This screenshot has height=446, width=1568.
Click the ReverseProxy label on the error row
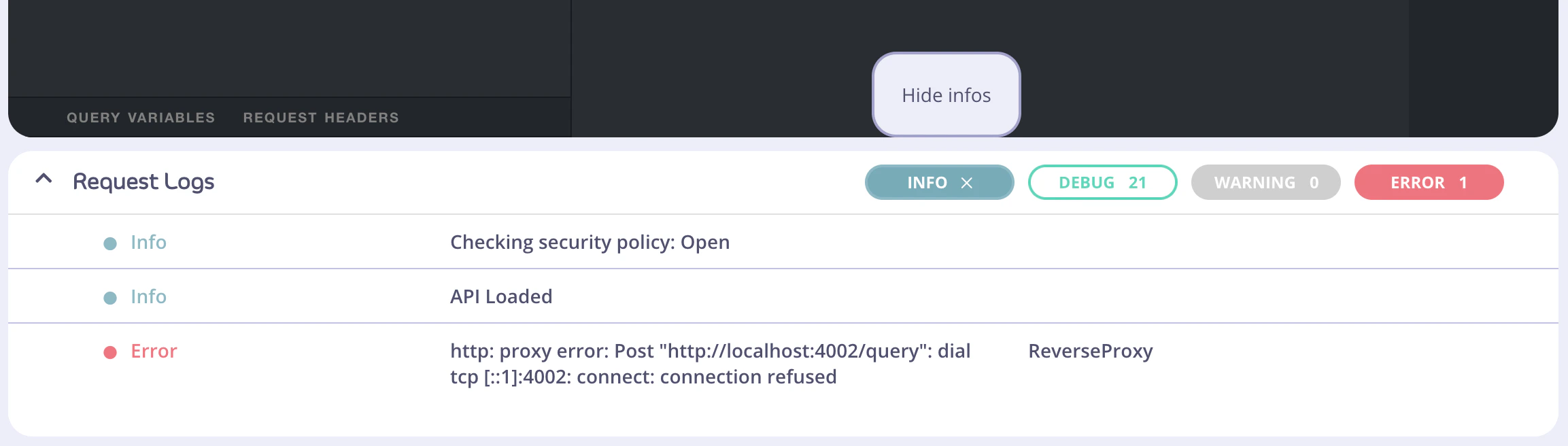tap(1090, 351)
